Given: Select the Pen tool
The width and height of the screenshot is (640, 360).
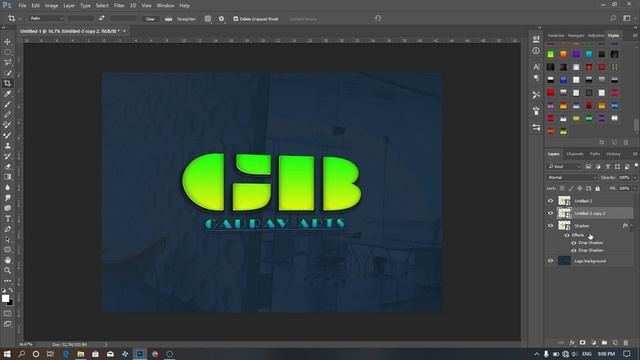Looking at the screenshot, I should pos(7,229).
